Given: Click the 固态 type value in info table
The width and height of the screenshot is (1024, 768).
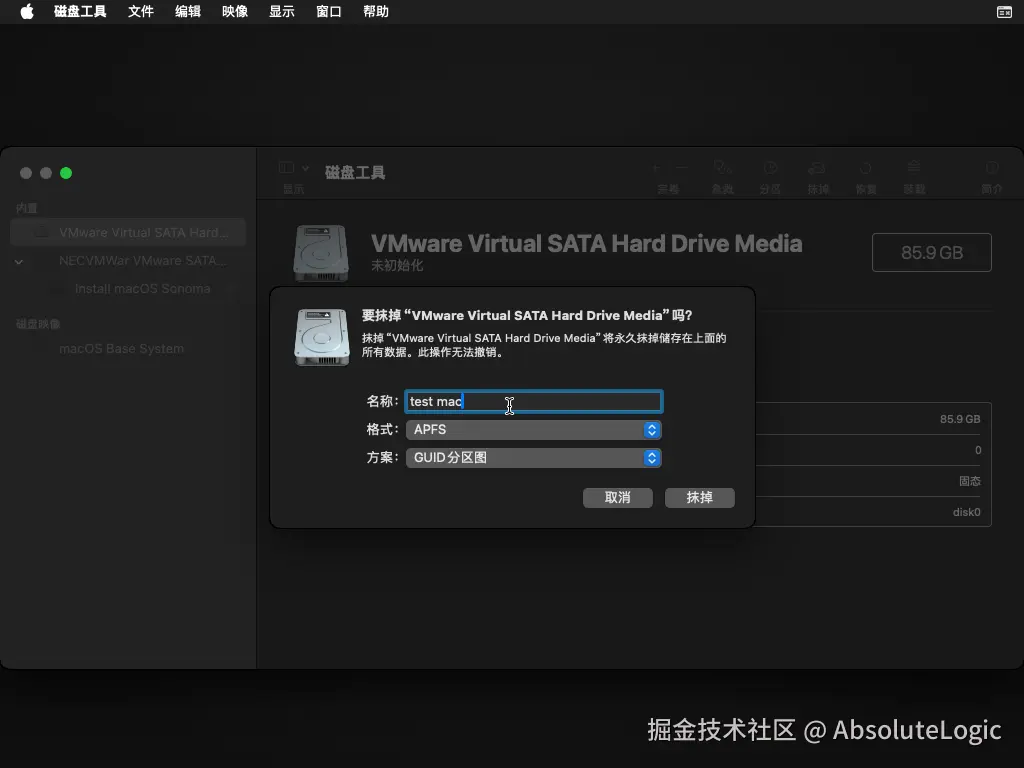Looking at the screenshot, I should [x=970, y=481].
